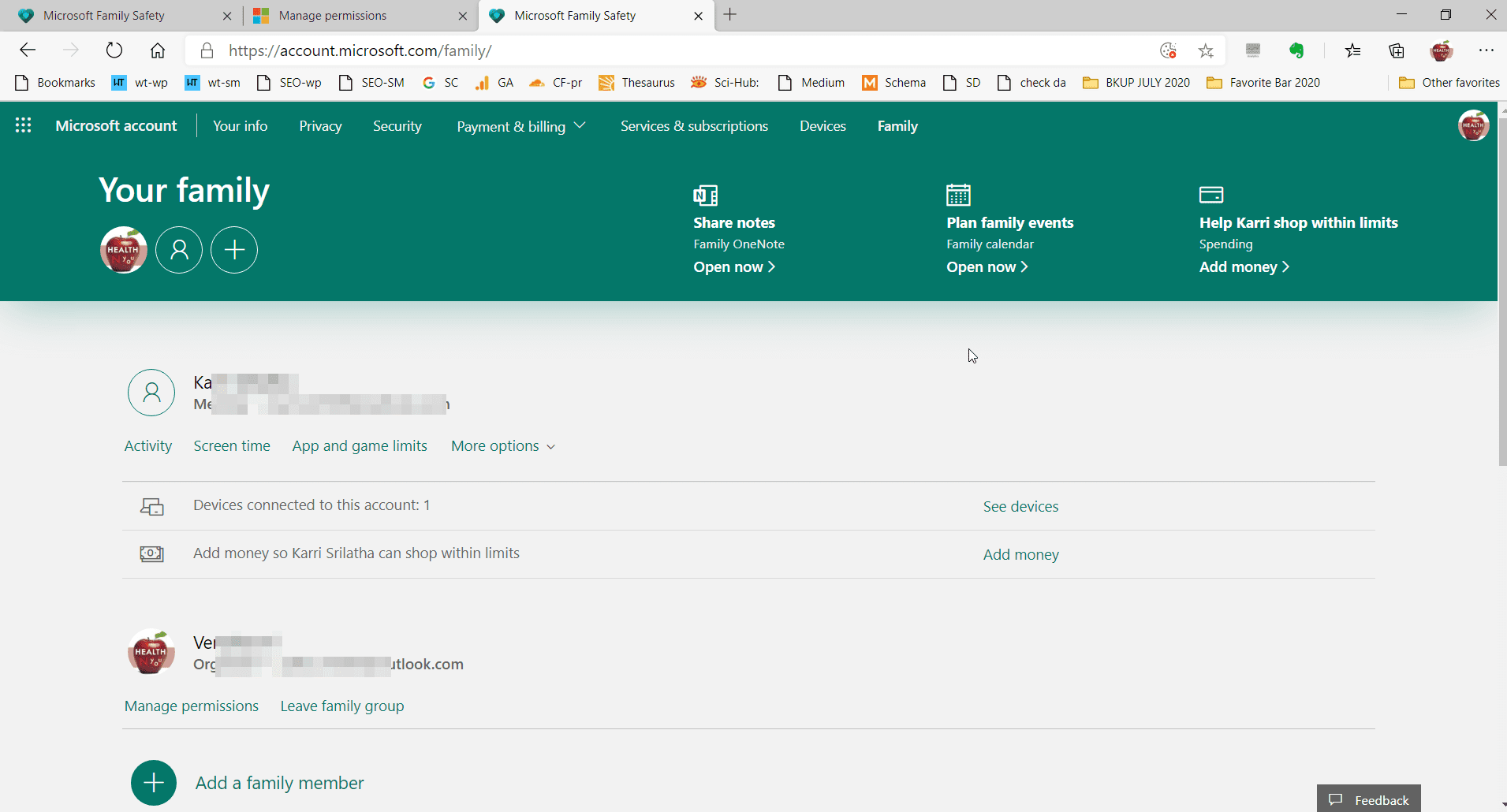Click the green Add a family member plus
Image resolution: width=1507 pixels, height=812 pixels.
[154, 783]
